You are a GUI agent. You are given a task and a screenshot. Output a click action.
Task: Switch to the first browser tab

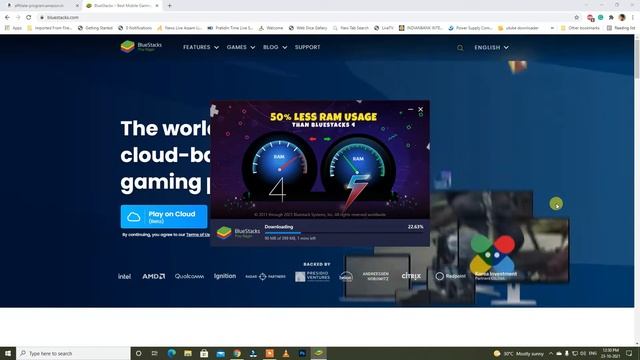tap(41, 6)
